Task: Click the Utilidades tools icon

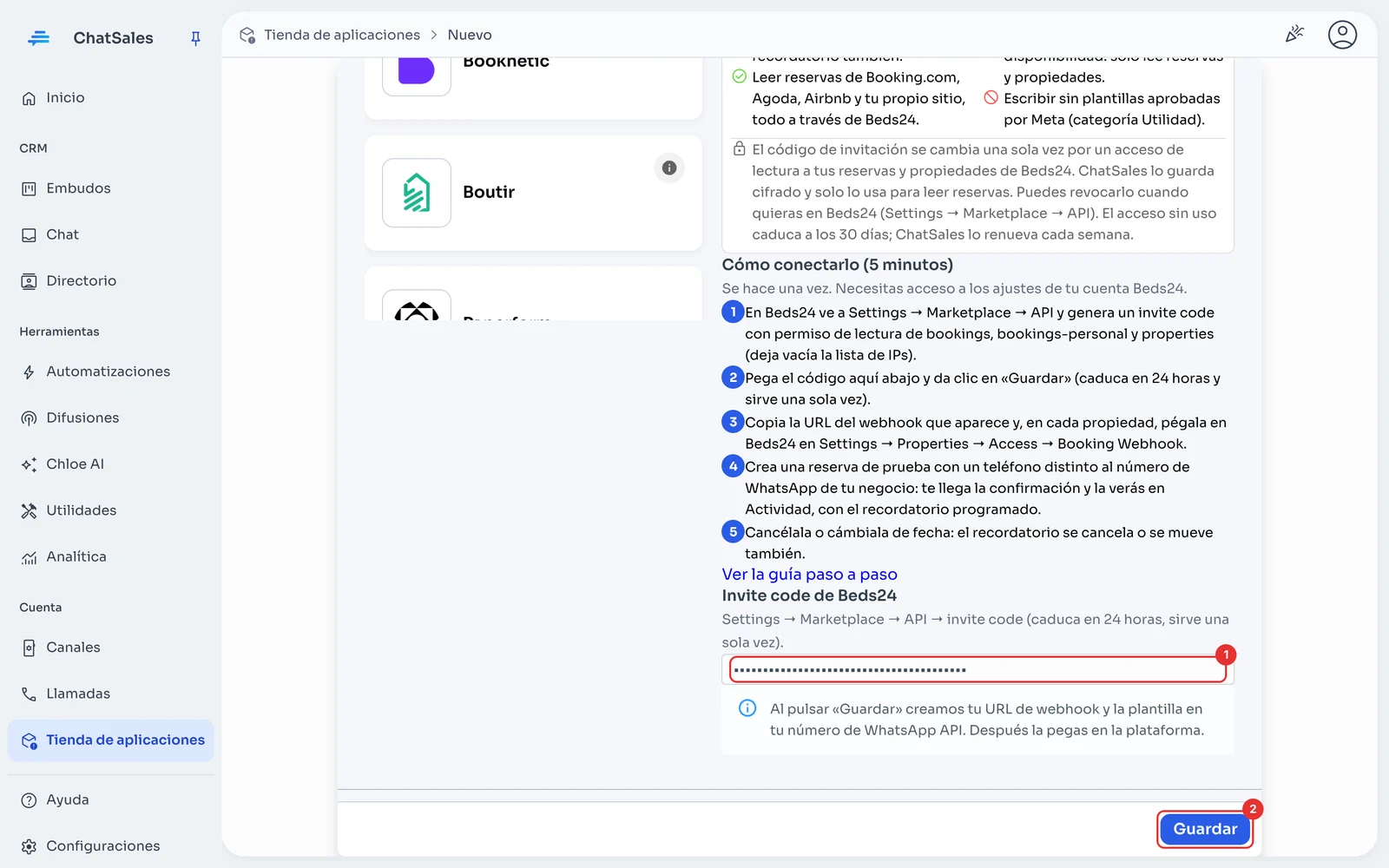Action: (x=29, y=510)
